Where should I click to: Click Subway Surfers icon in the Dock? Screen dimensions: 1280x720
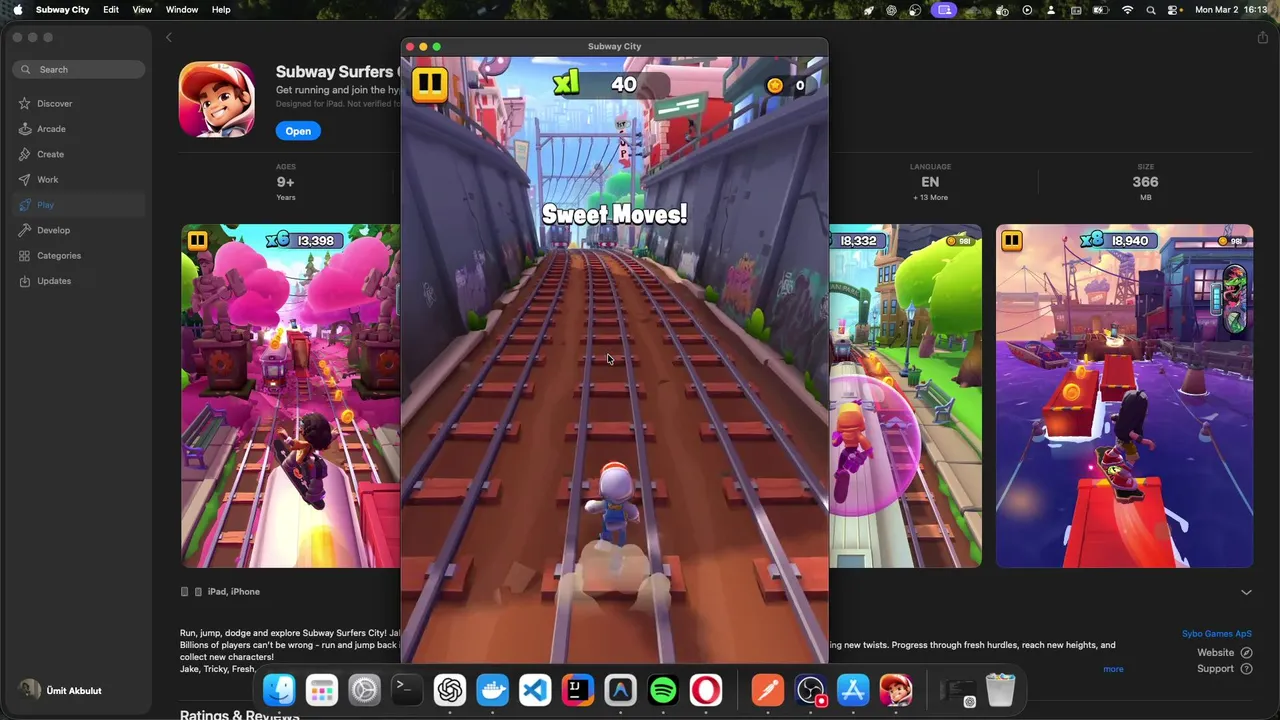coord(896,690)
